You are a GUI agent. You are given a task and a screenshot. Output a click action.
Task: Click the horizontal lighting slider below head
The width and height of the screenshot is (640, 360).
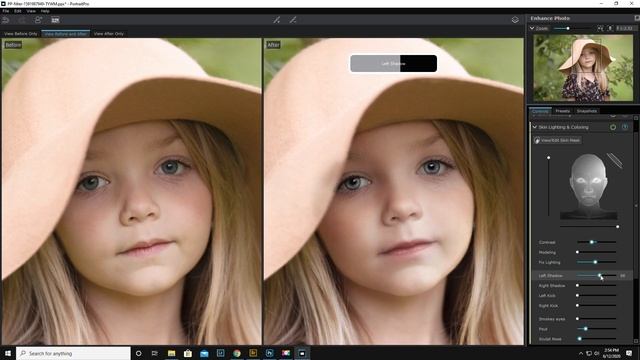589,226
